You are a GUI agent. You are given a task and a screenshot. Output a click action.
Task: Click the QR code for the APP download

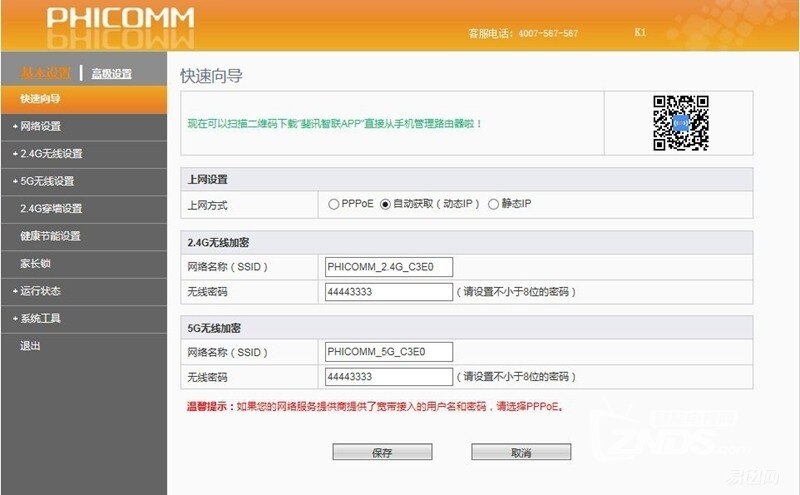click(681, 123)
